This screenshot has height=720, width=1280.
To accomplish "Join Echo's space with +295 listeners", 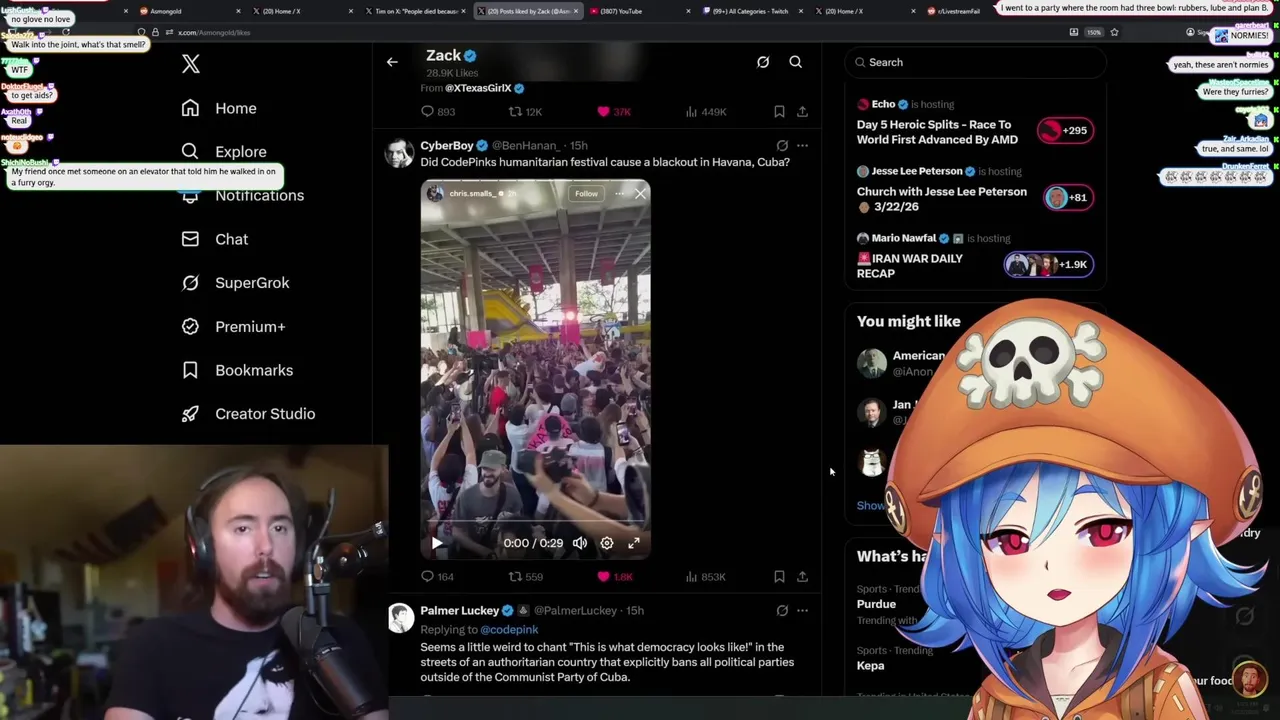I will pos(1065,130).
